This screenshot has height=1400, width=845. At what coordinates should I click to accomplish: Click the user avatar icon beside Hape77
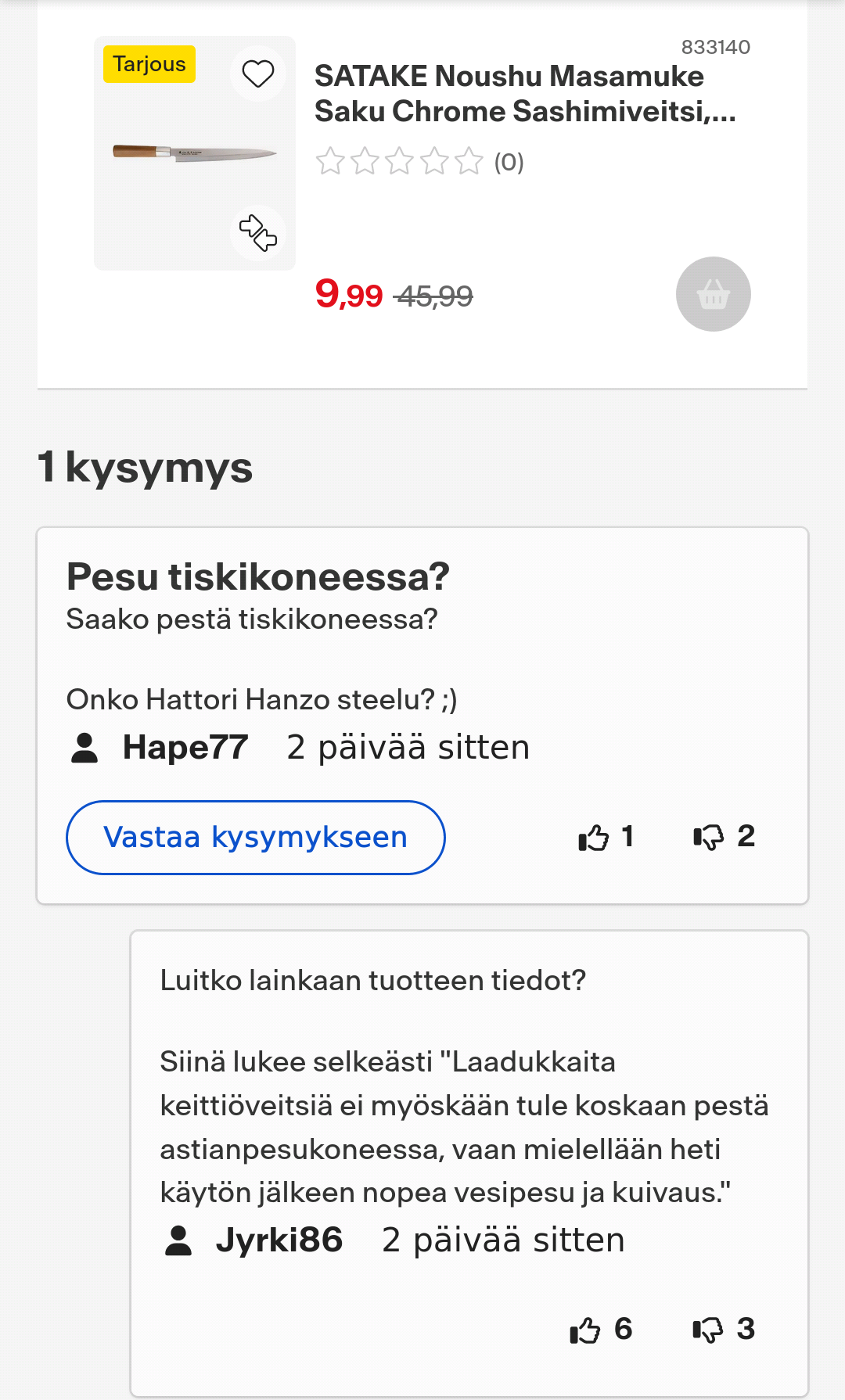84,748
